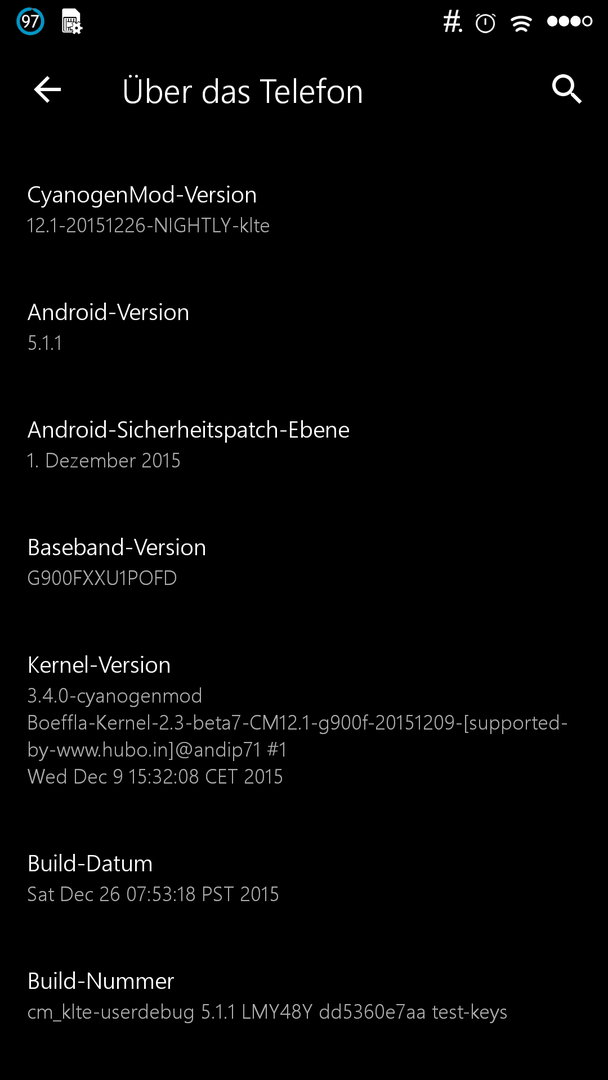Select the Android-Sicherheitspatch-Ebene entry
Image resolution: width=608 pixels, height=1080 pixels.
pos(304,444)
